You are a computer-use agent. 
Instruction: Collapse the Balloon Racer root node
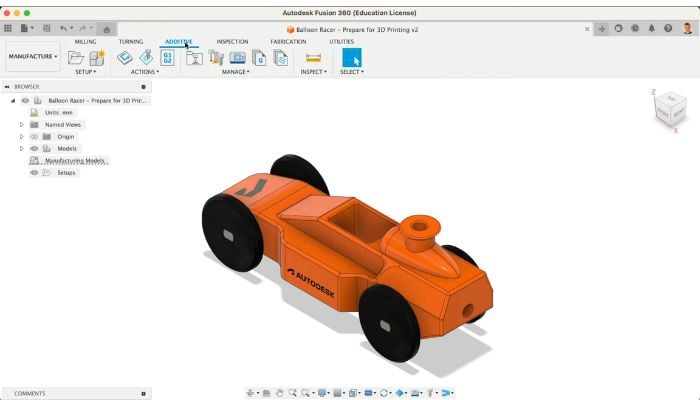click(x=13, y=100)
